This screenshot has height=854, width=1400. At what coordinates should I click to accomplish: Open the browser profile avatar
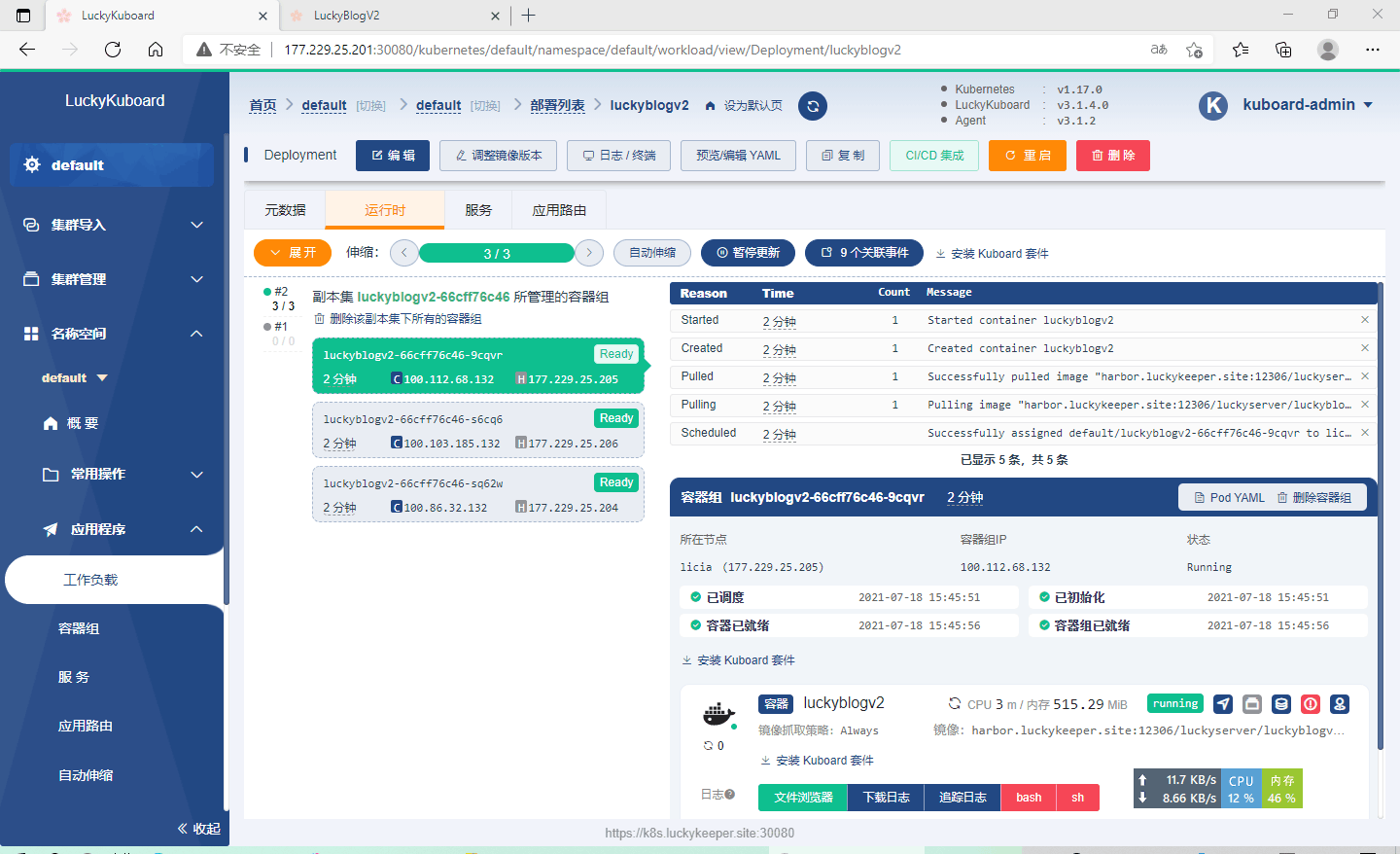click(x=1328, y=50)
